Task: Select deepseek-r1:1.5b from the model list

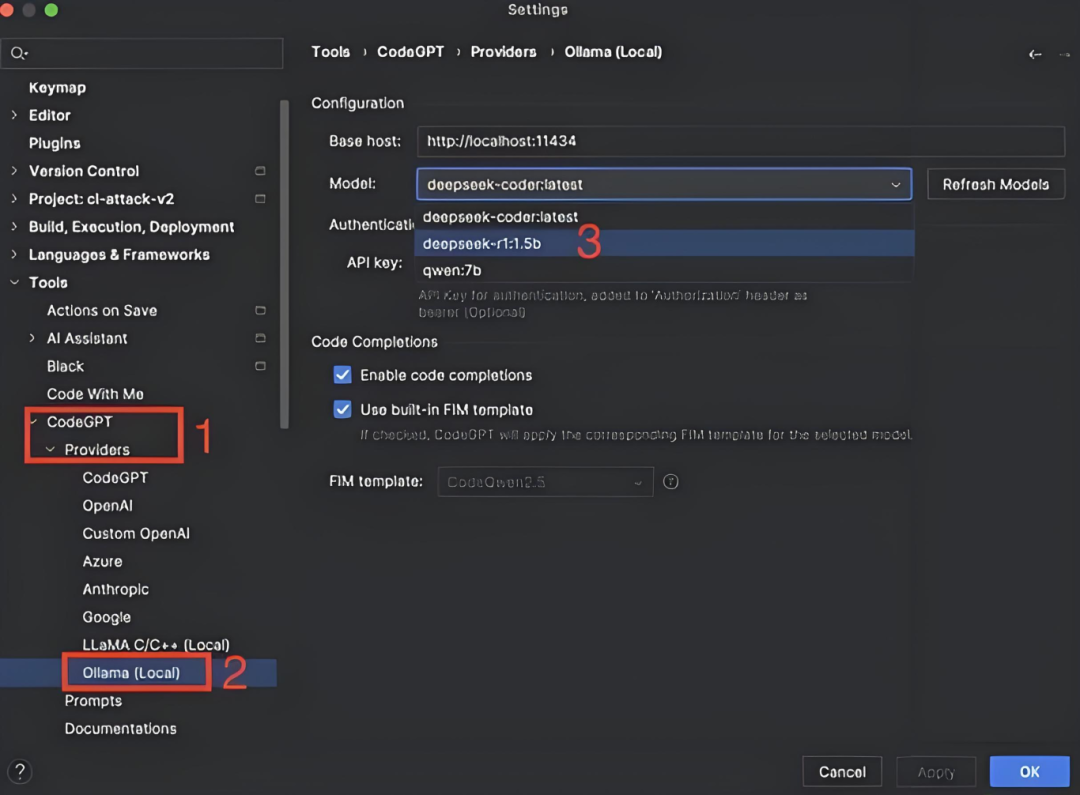Action: [x=664, y=243]
